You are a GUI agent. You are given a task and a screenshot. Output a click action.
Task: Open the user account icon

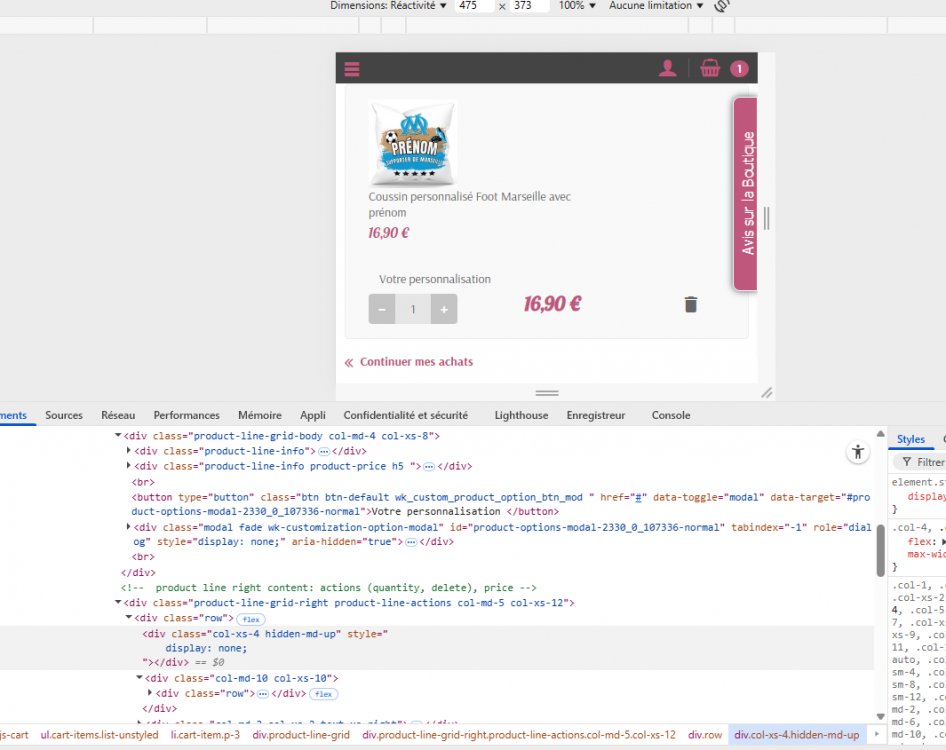pos(667,68)
